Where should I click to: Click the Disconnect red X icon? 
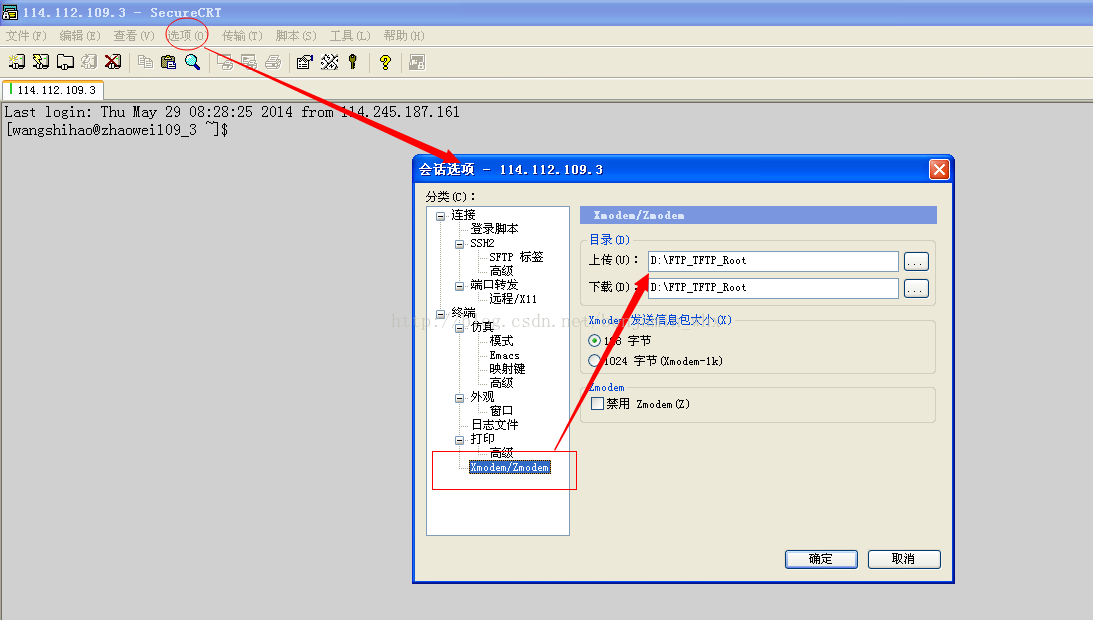[x=112, y=62]
